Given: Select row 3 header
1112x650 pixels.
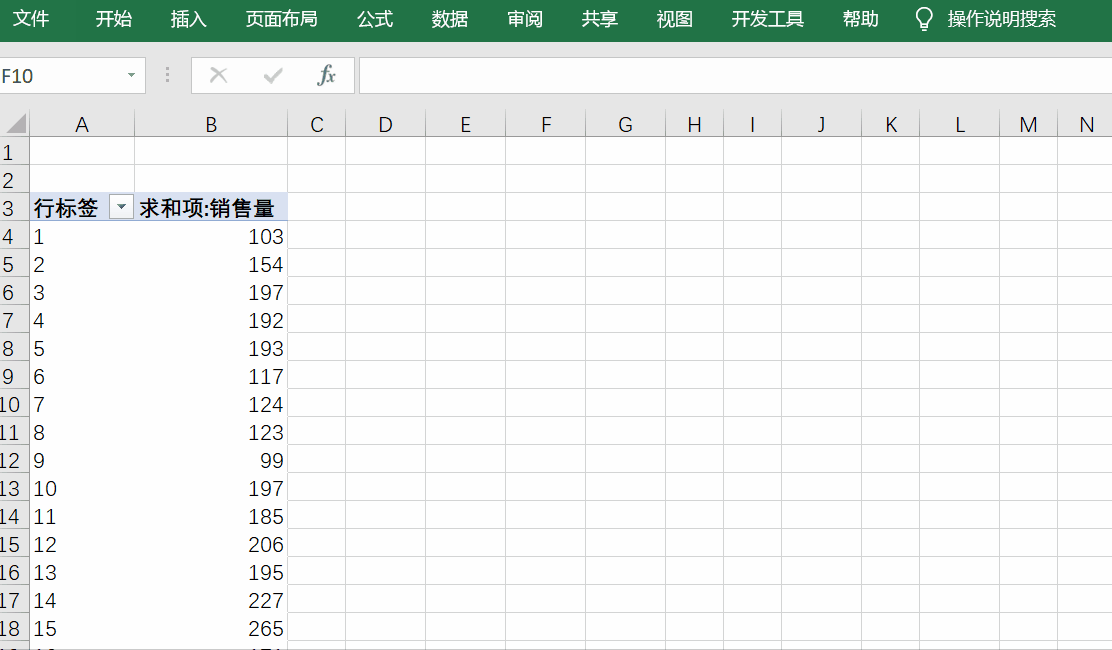Looking at the screenshot, I should click(10, 208).
